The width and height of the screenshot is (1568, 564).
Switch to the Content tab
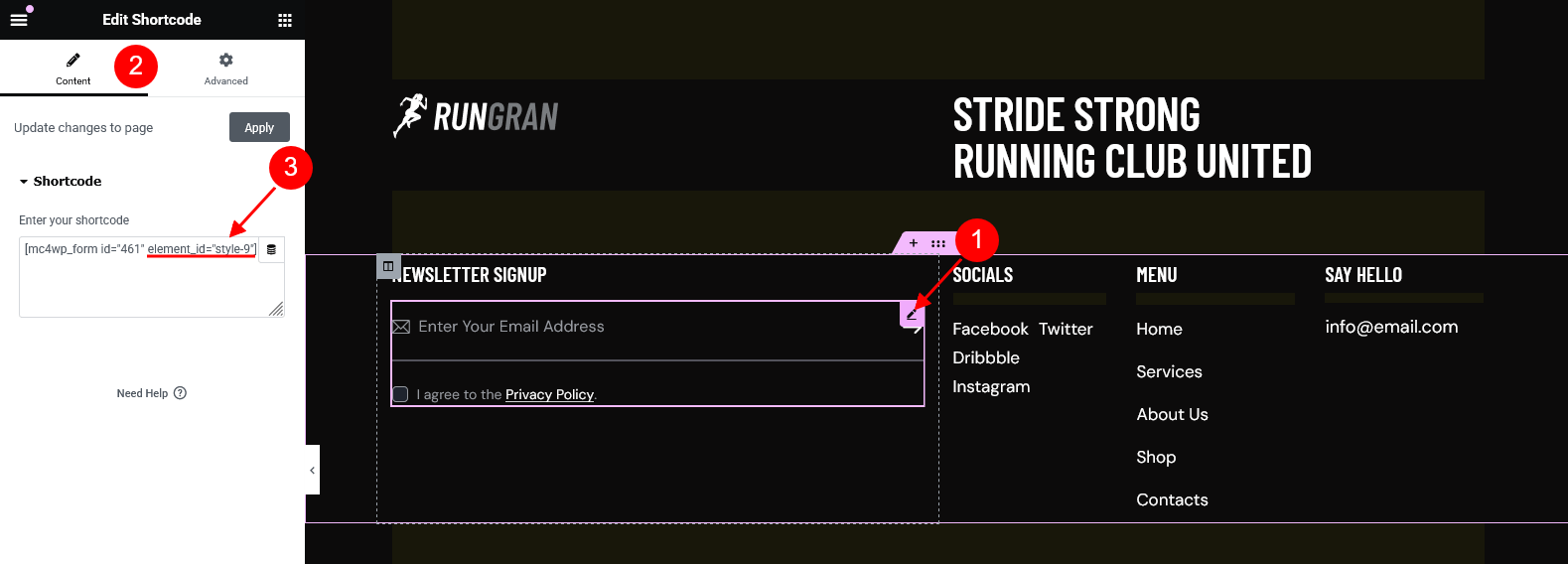coord(73,69)
